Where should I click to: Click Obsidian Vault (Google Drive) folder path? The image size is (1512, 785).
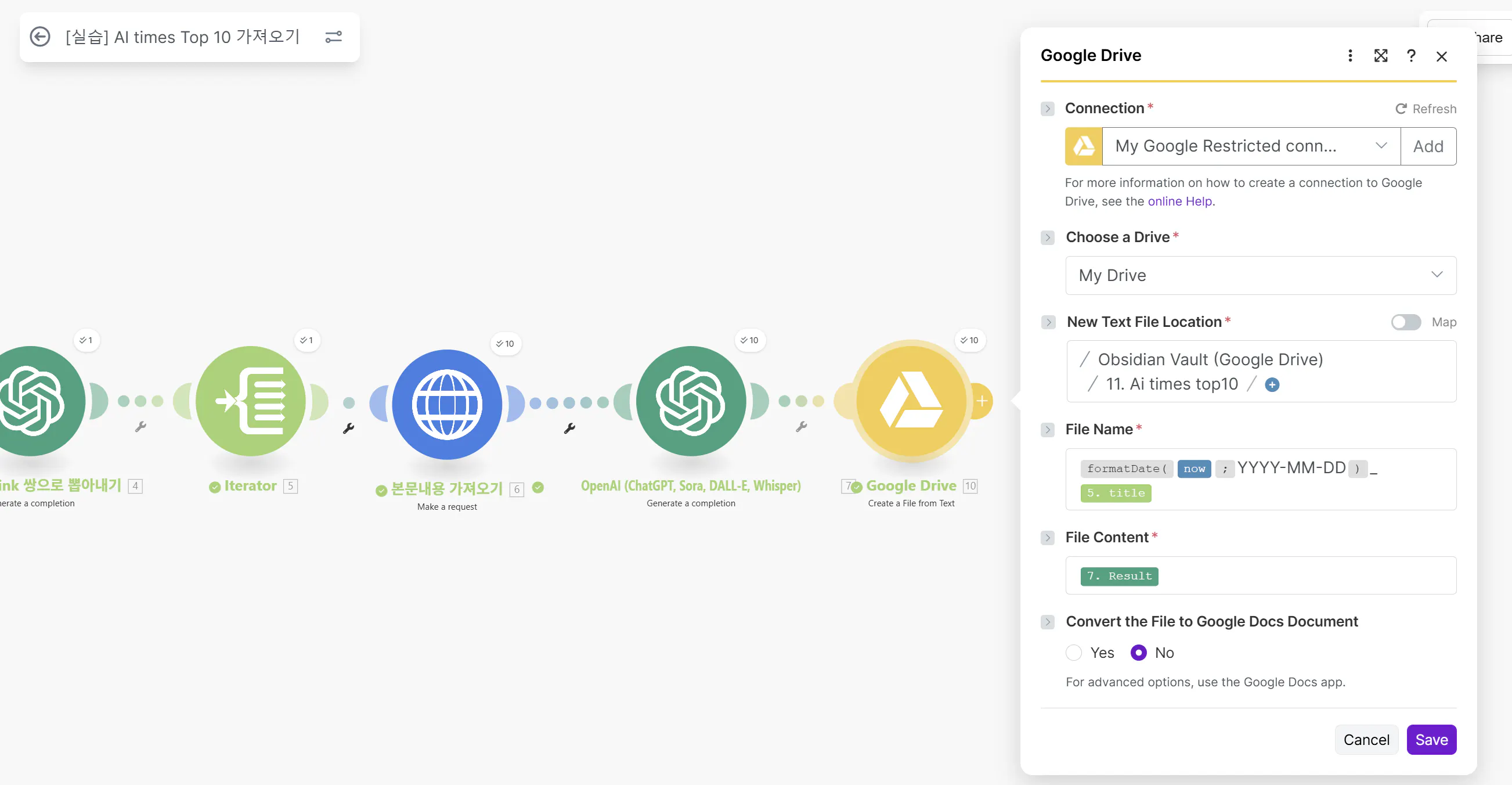(1210, 359)
